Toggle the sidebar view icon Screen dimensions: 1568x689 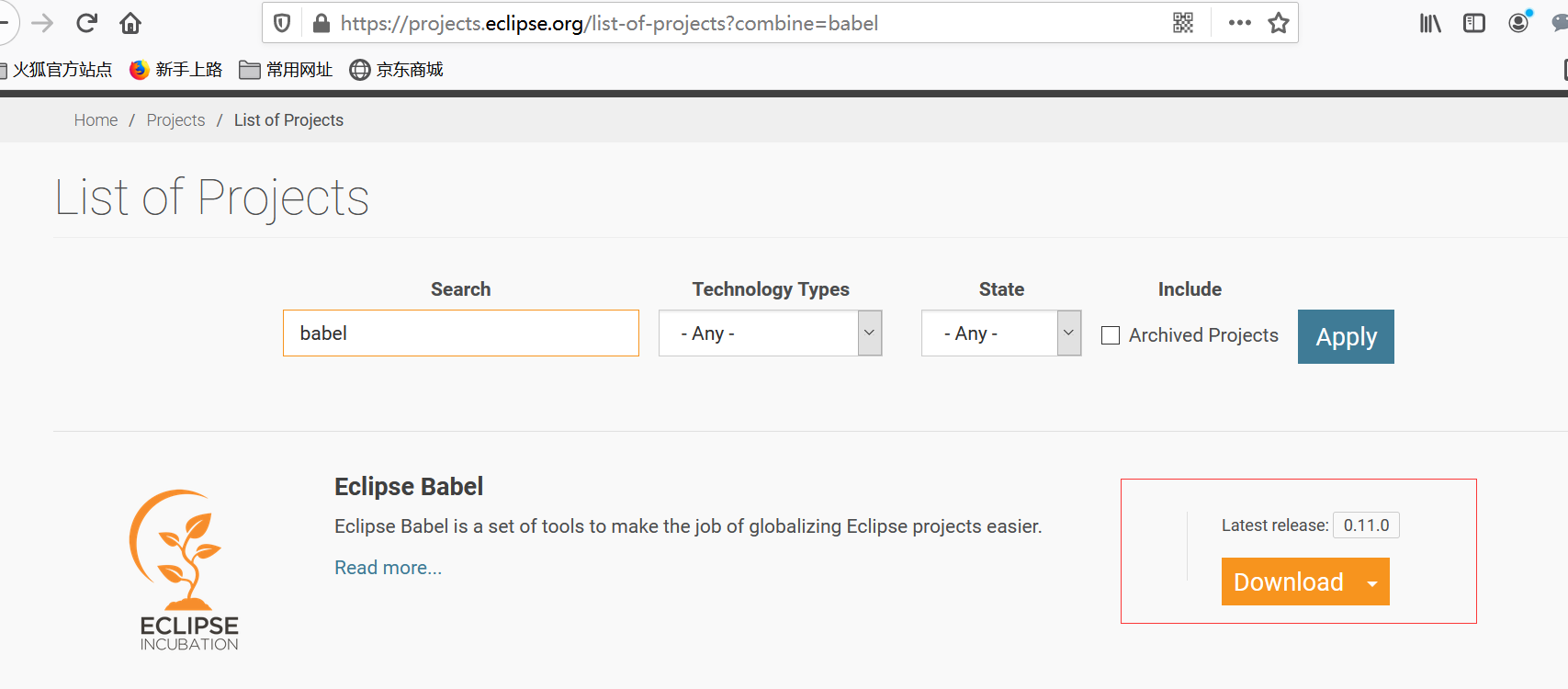coord(1474,23)
